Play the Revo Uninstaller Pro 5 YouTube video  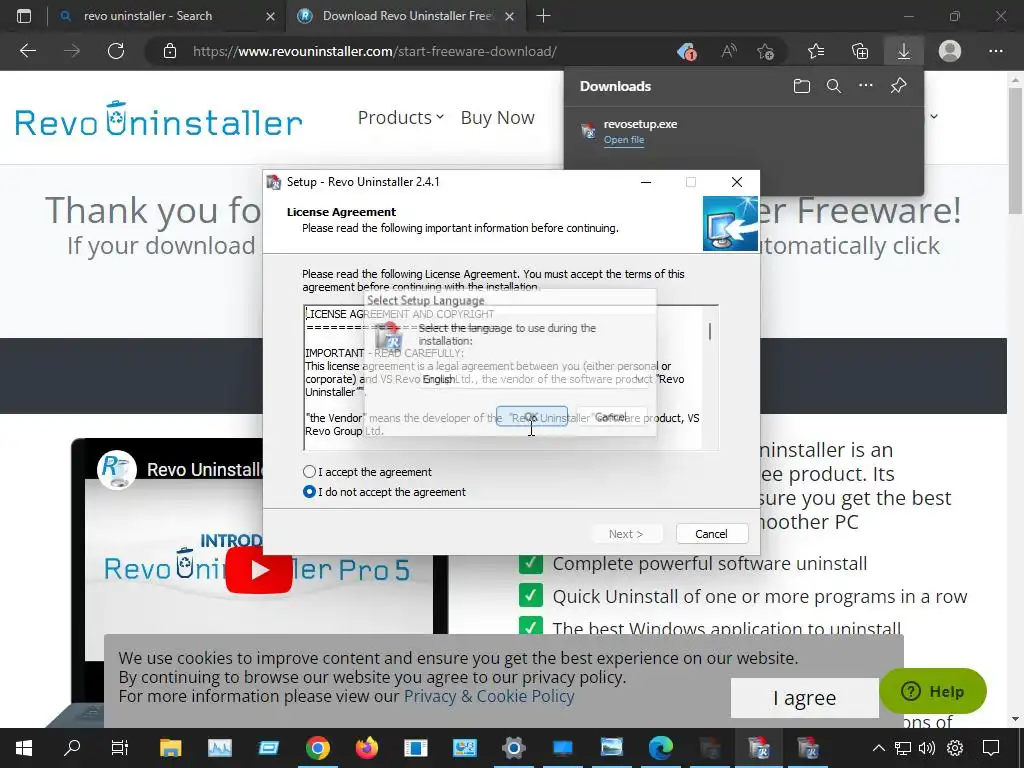click(259, 570)
